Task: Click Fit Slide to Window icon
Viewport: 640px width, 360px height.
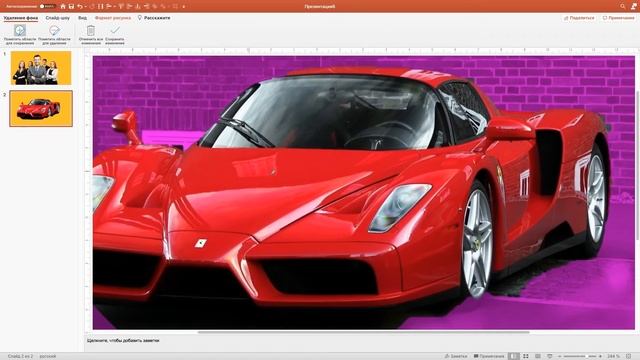Action: 629,356
